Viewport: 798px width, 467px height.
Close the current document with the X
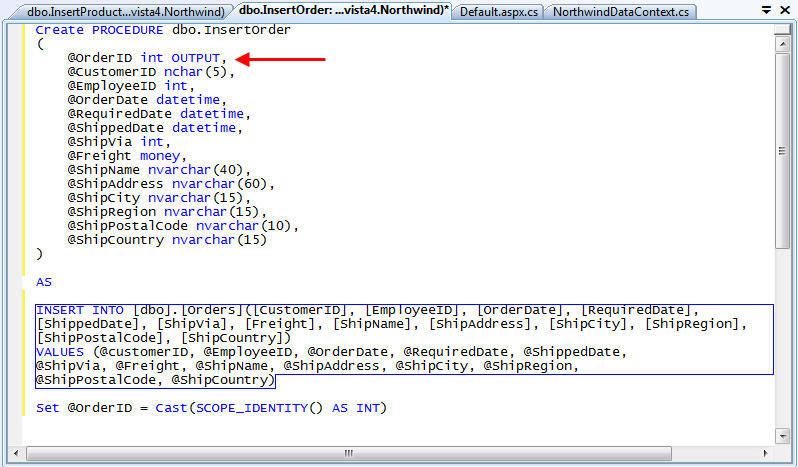click(x=785, y=10)
